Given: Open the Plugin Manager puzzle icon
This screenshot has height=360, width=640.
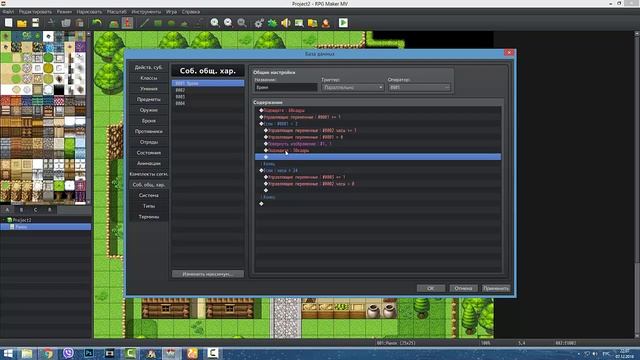Looking at the screenshot, I should click(272, 23).
